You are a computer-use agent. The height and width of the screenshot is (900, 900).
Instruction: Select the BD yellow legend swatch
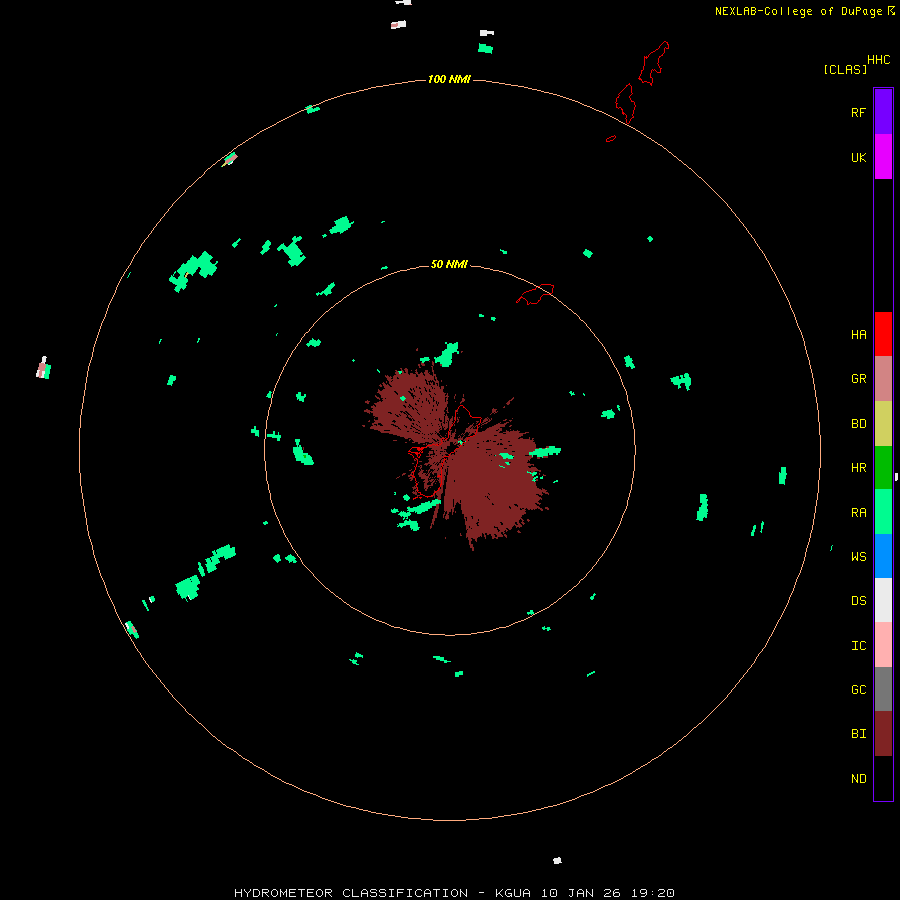tap(883, 424)
